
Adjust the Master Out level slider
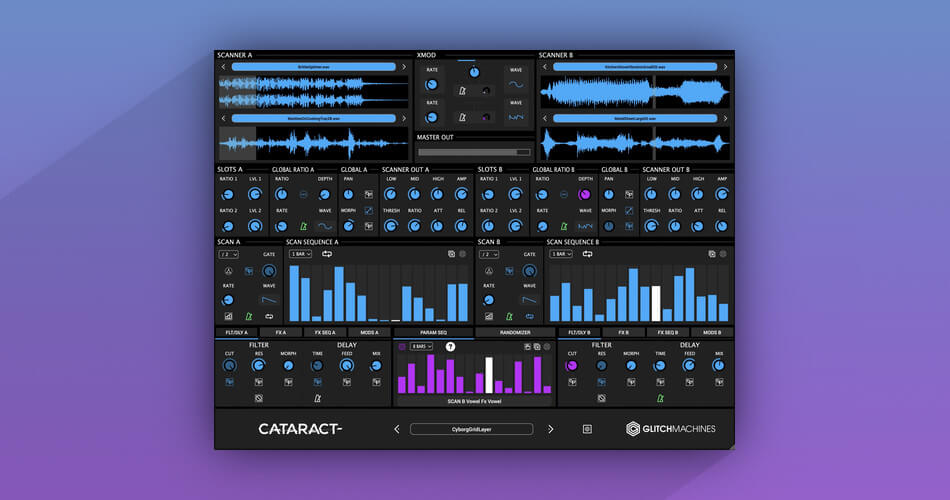point(474,152)
